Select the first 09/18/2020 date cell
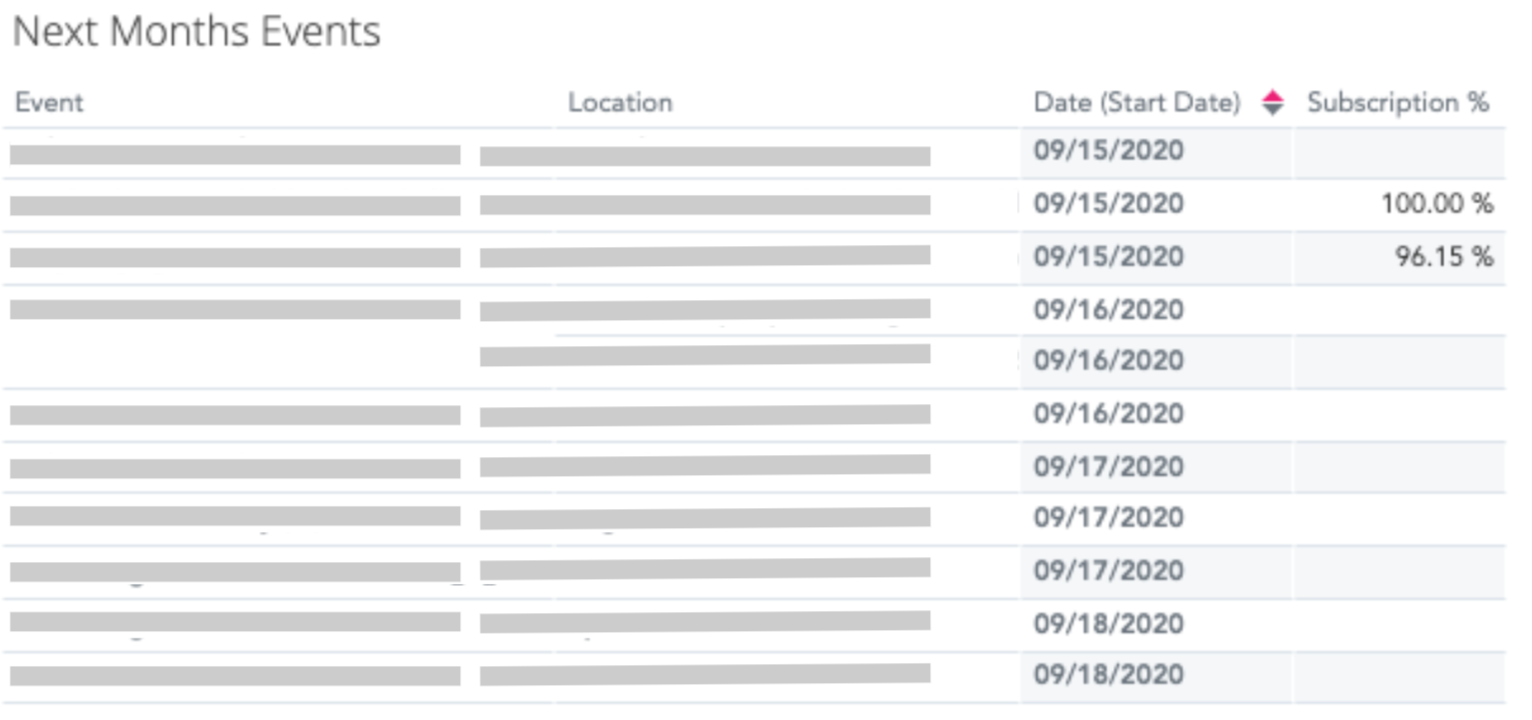1532x720 pixels. point(1108,624)
